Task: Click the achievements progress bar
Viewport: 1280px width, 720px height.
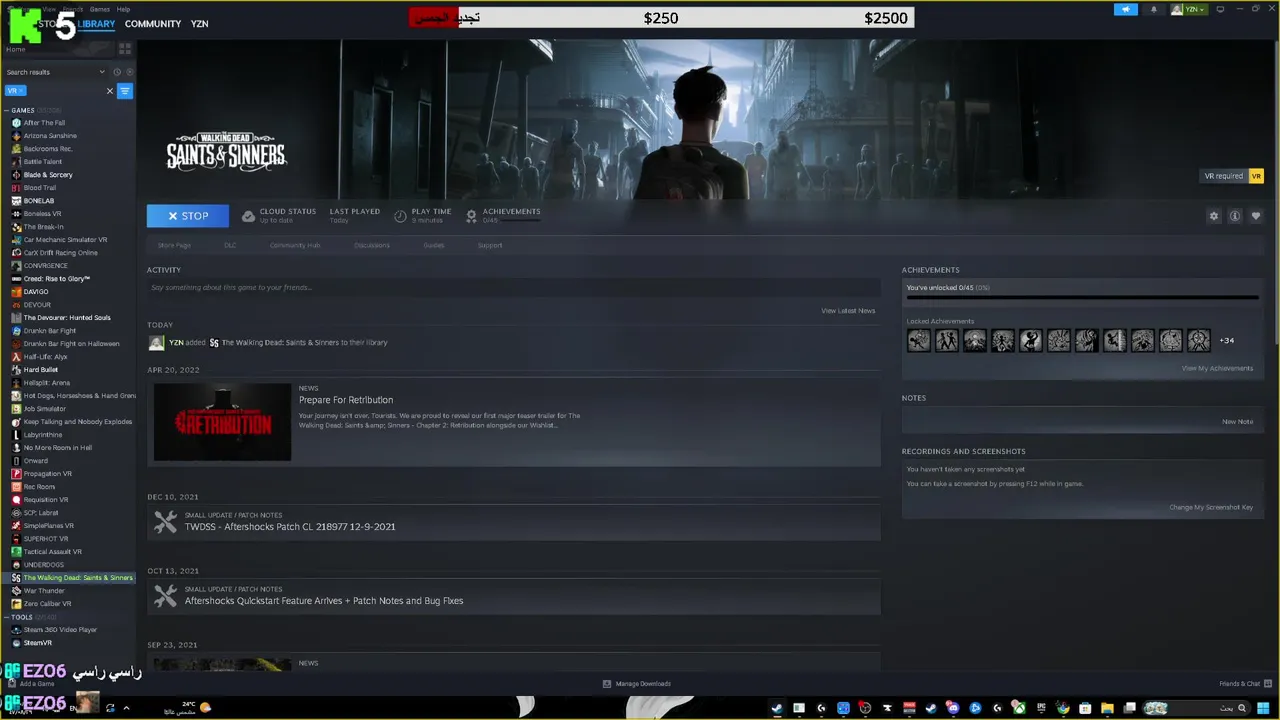Action: [x=1082, y=297]
